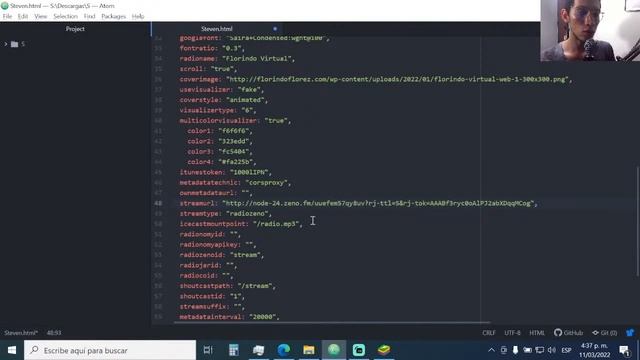Viewport: 640px width, 360px height.
Task: Click the Project panel header
Action: (x=75, y=29)
